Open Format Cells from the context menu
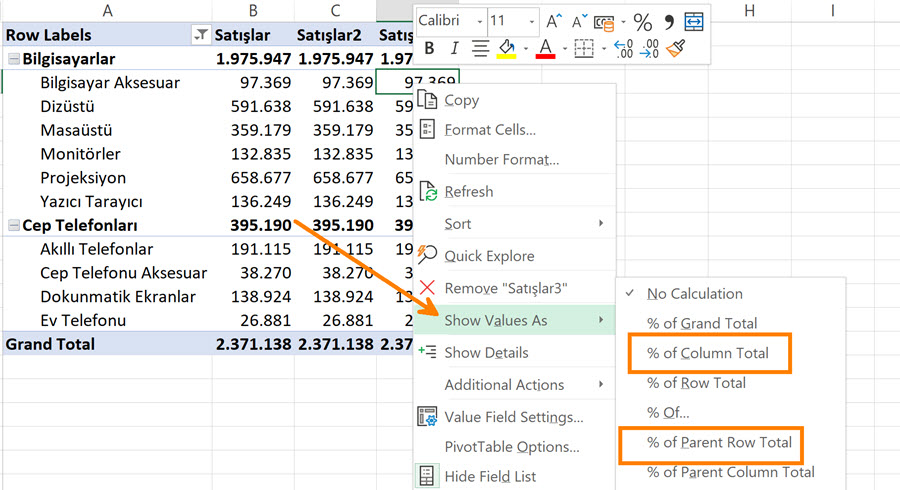The width and height of the screenshot is (900, 490). (490, 130)
